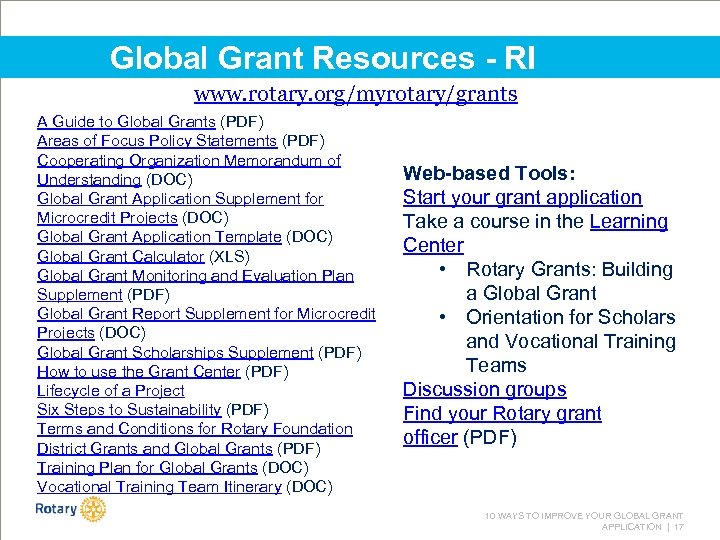This screenshot has width=720, height=540.
Task: Open Global Grant Application Template link
Action: [159, 236]
